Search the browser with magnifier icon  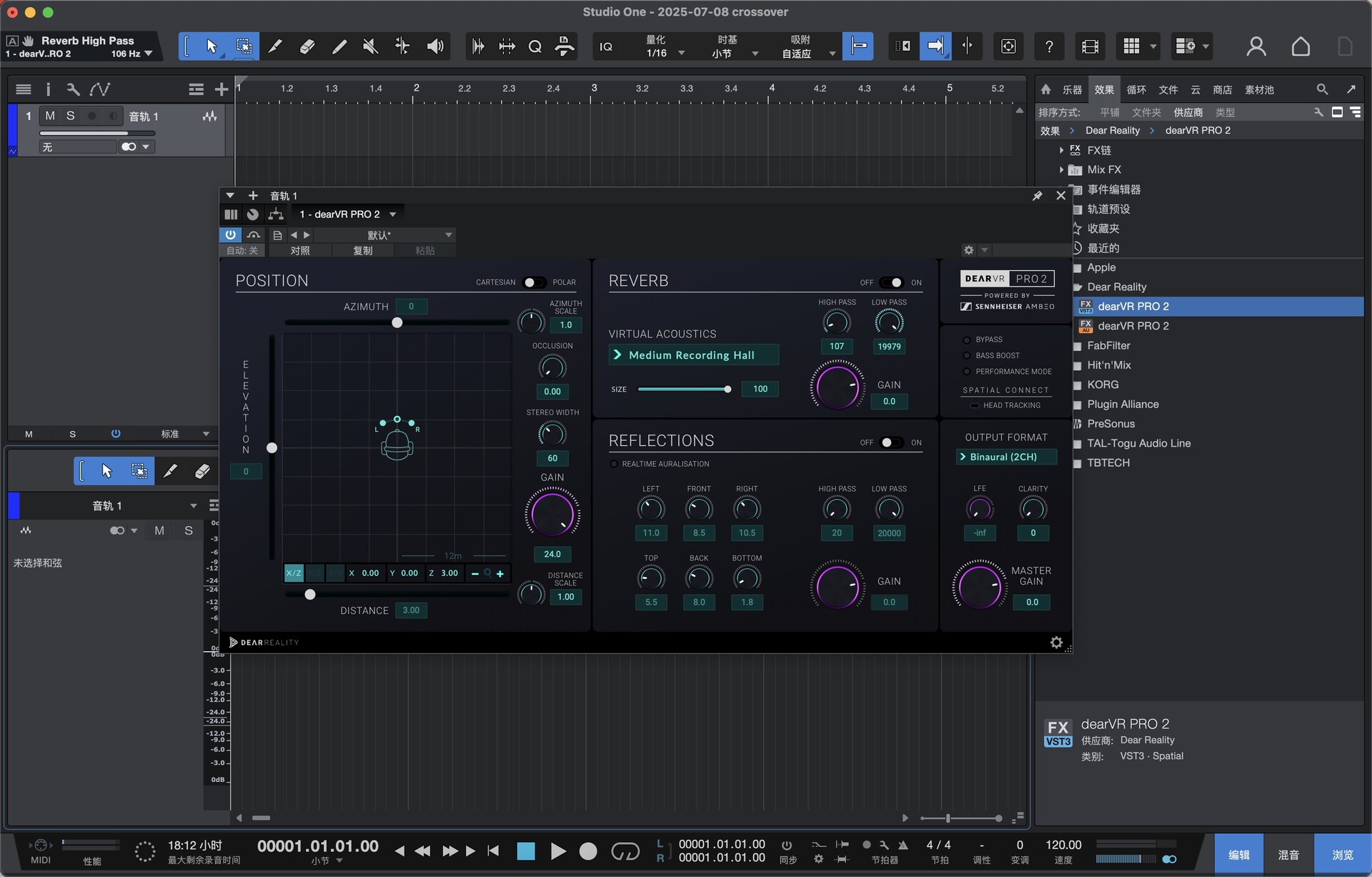1322,89
